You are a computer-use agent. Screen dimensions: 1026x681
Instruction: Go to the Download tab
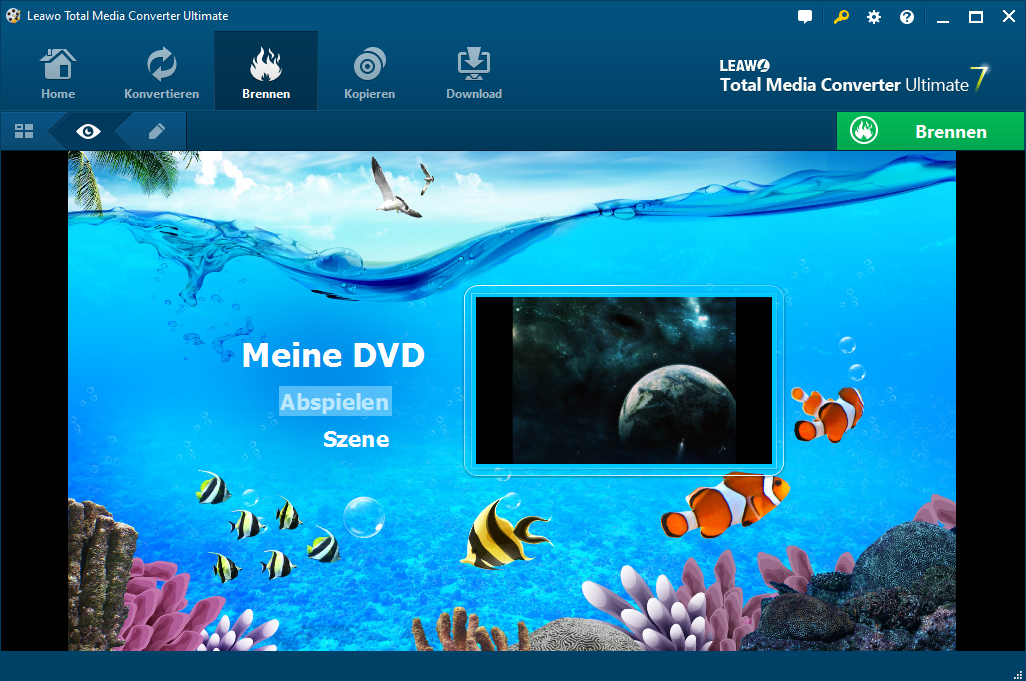[474, 72]
